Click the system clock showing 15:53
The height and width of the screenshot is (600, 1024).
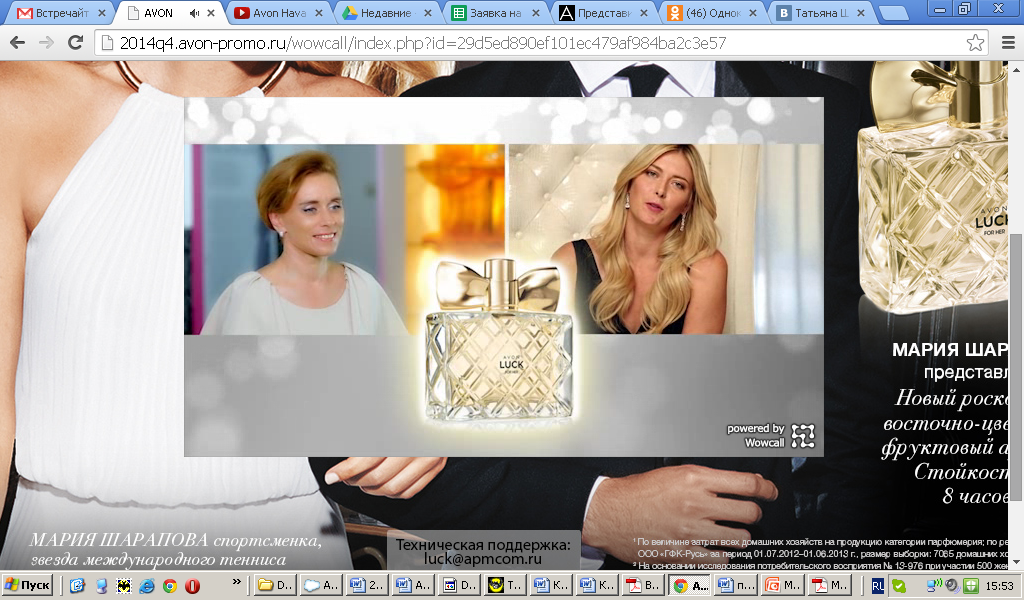pos(999,586)
